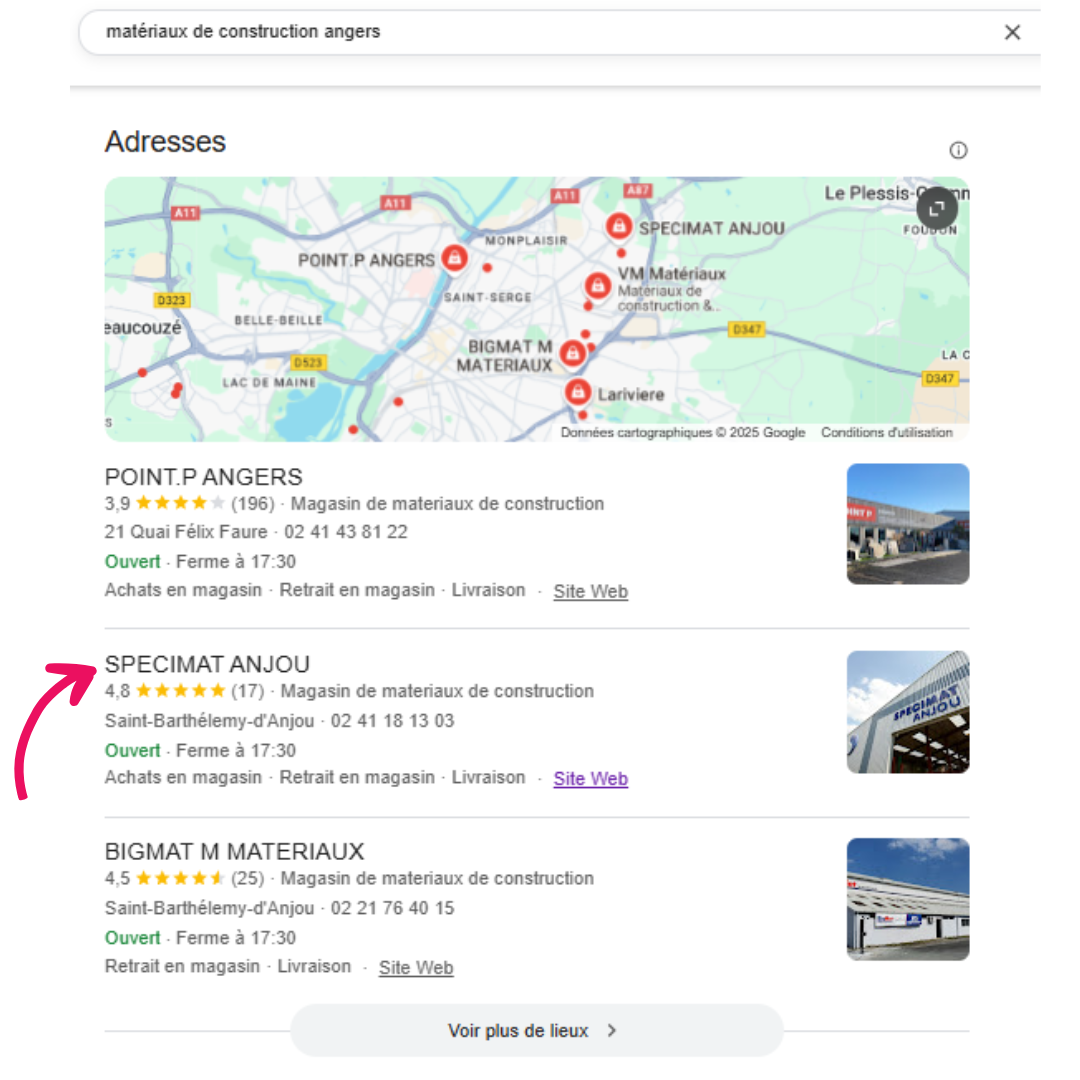Image resolution: width=1080 pixels, height=1080 pixels.
Task: Select the VM Matériaux map pin
Action: (598, 285)
